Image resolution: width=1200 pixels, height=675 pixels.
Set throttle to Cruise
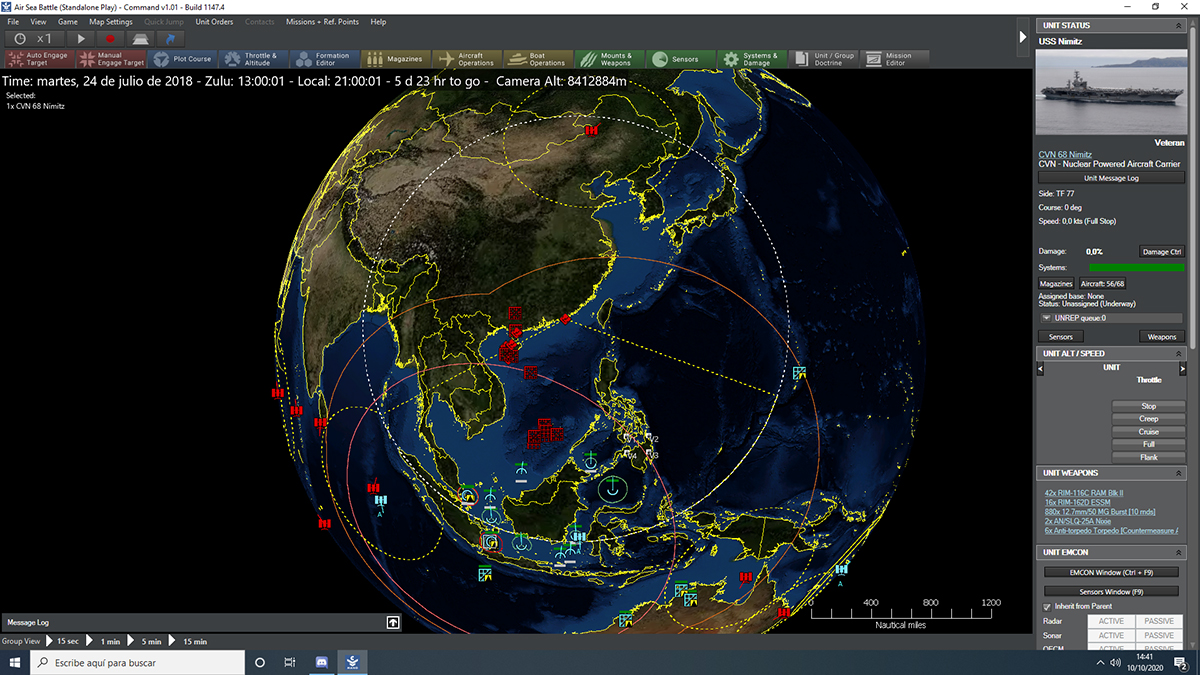click(1148, 432)
